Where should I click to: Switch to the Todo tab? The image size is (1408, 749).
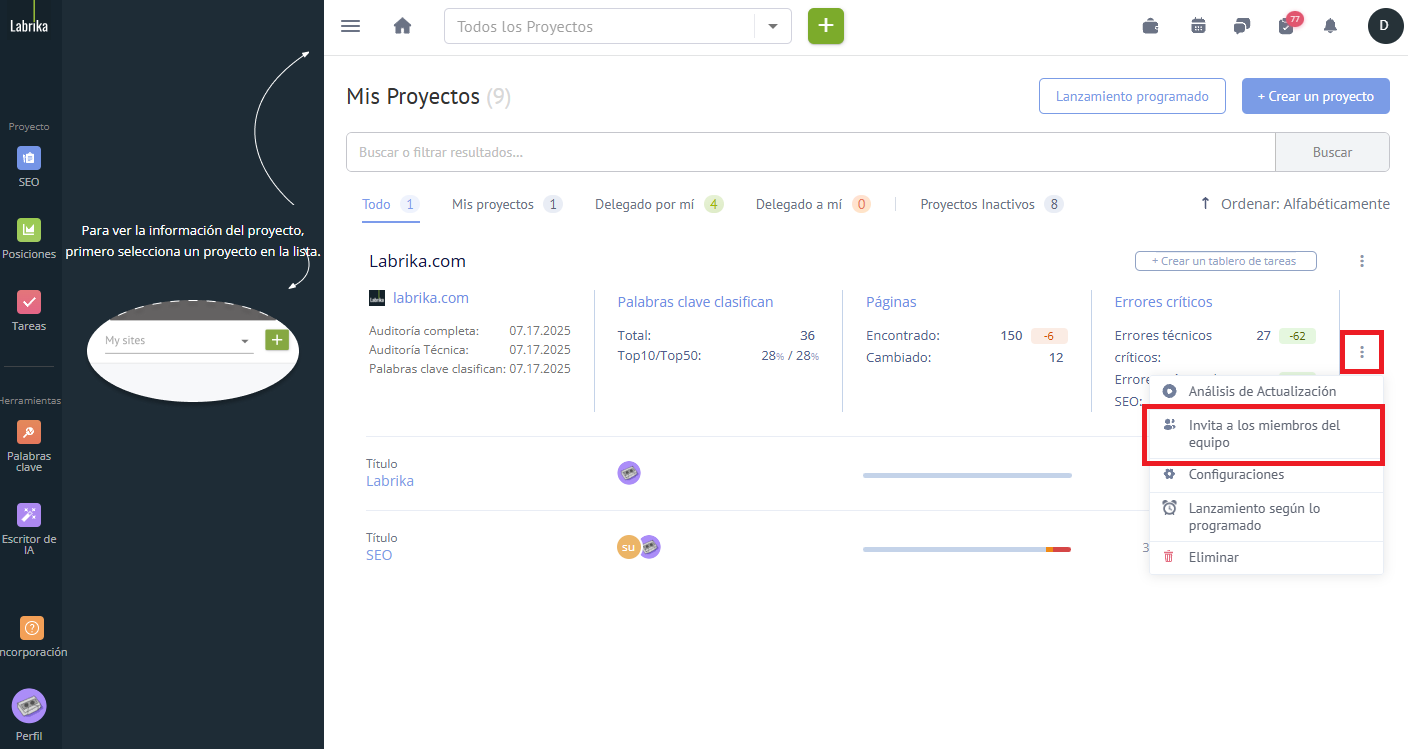click(x=391, y=204)
